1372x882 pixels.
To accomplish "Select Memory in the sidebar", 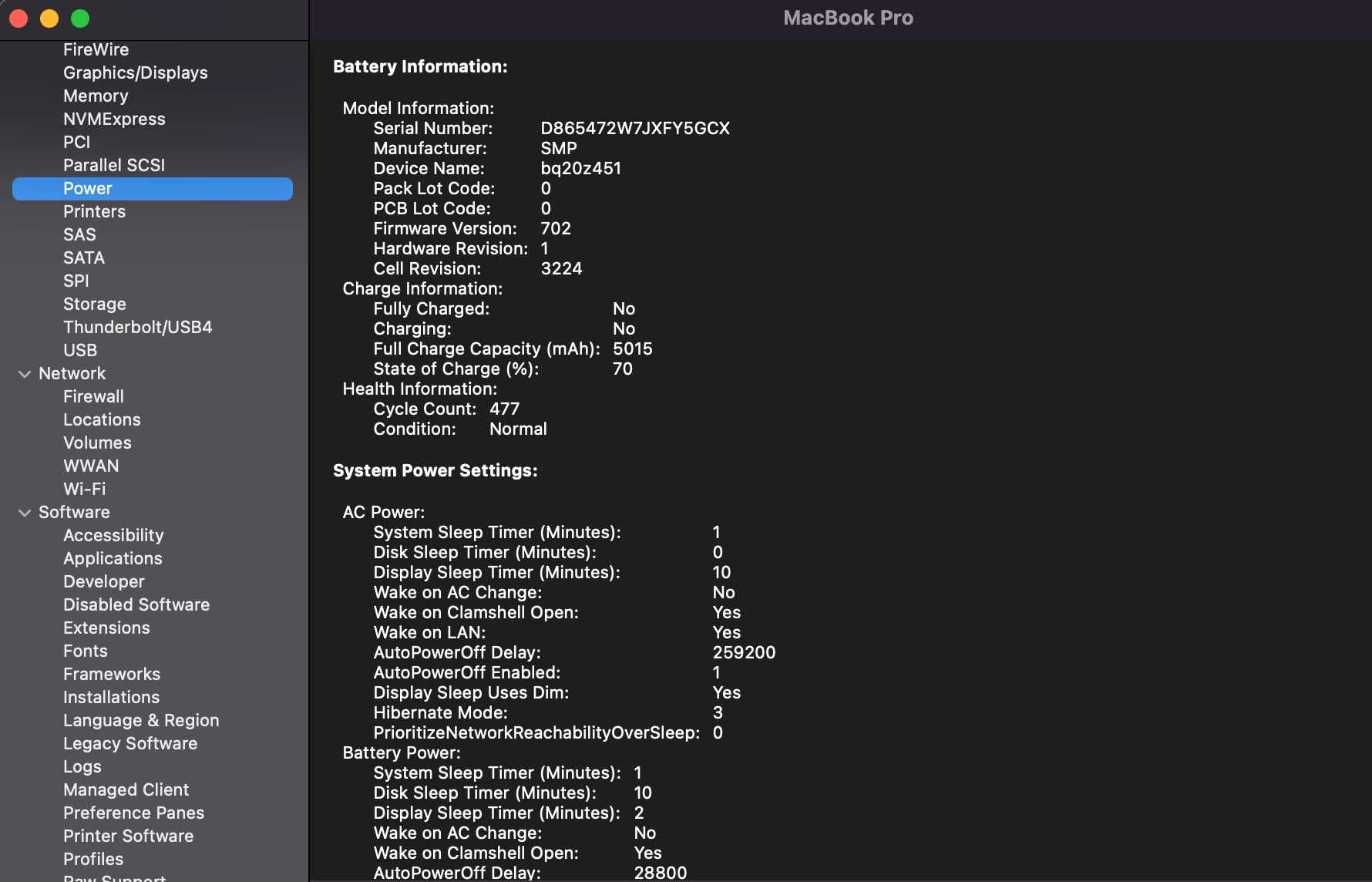I will pos(96,96).
